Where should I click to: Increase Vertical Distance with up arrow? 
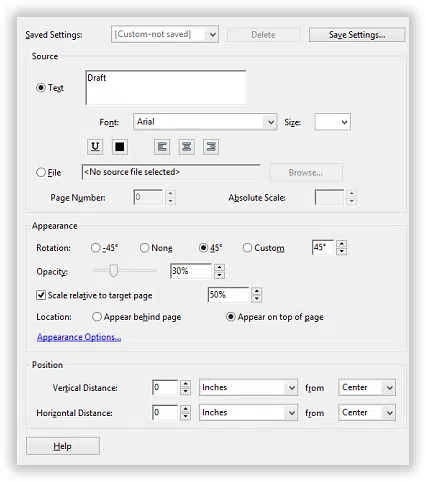point(185,383)
